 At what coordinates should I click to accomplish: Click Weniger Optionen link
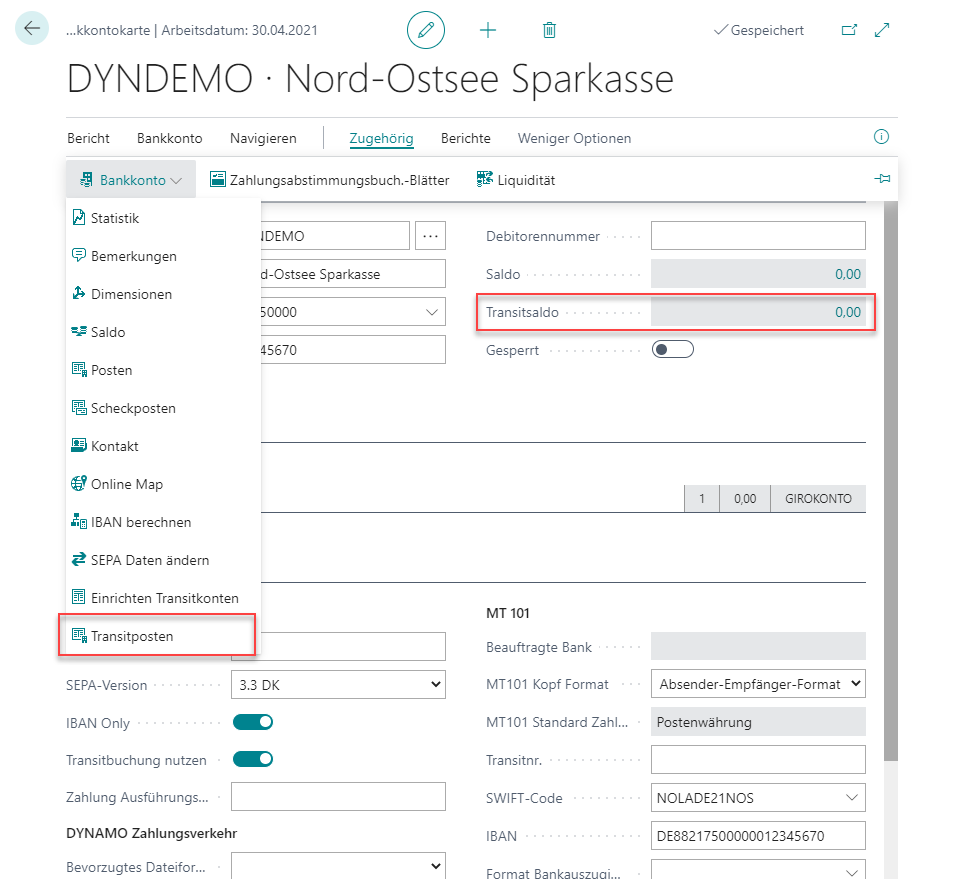click(x=574, y=138)
